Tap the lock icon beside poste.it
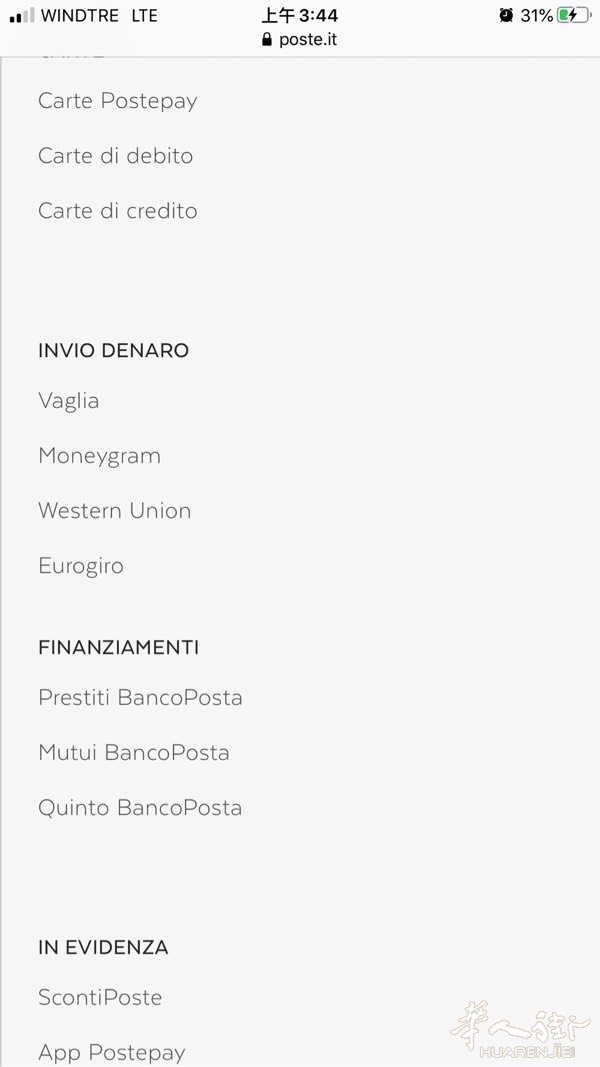The image size is (600, 1067). click(x=266, y=40)
